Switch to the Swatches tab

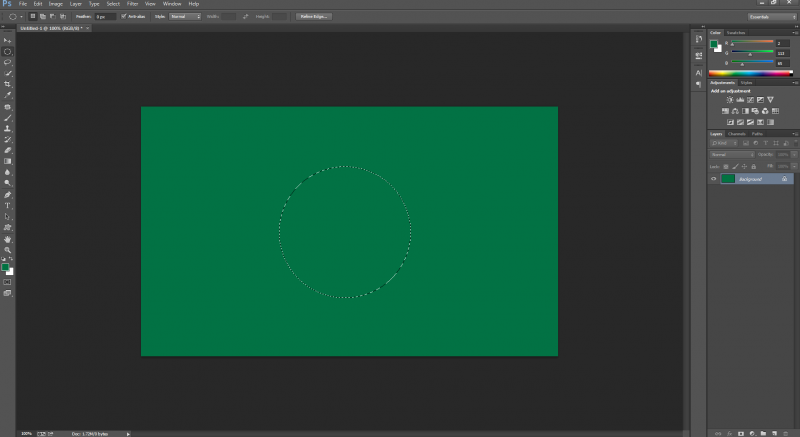(x=735, y=33)
